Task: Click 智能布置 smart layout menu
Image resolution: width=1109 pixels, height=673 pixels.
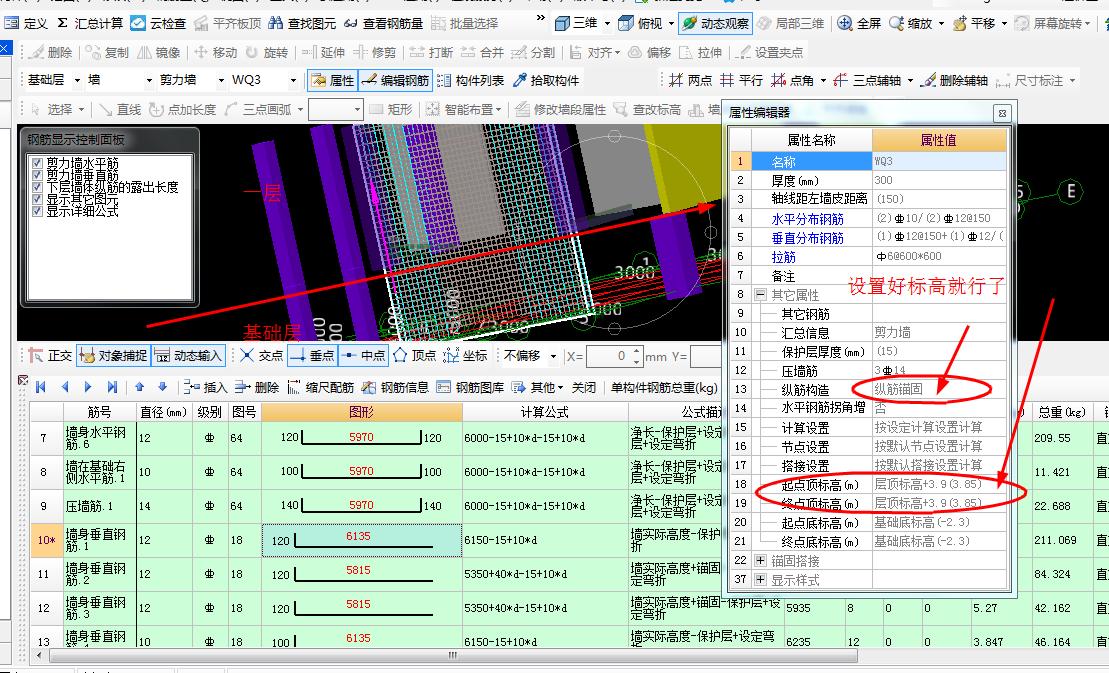Action: pyautogui.click(x=465, y=109)
